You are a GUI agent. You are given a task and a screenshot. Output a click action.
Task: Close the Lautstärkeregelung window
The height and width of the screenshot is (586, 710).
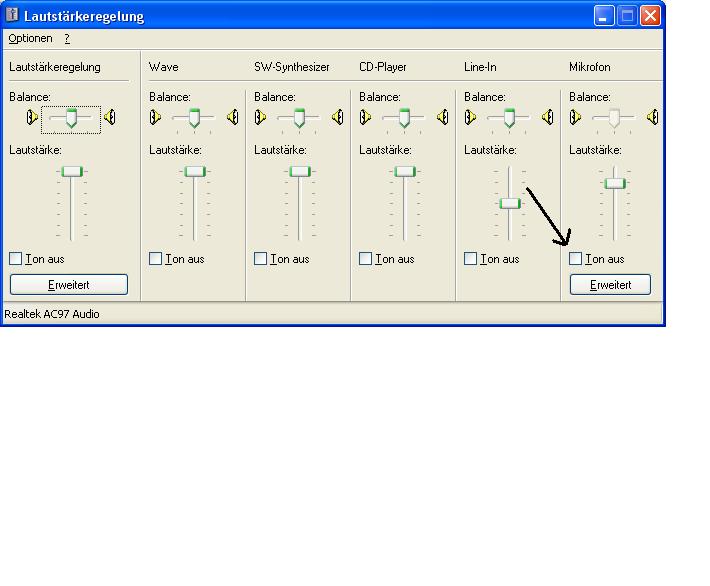click(x=650, y=16)
